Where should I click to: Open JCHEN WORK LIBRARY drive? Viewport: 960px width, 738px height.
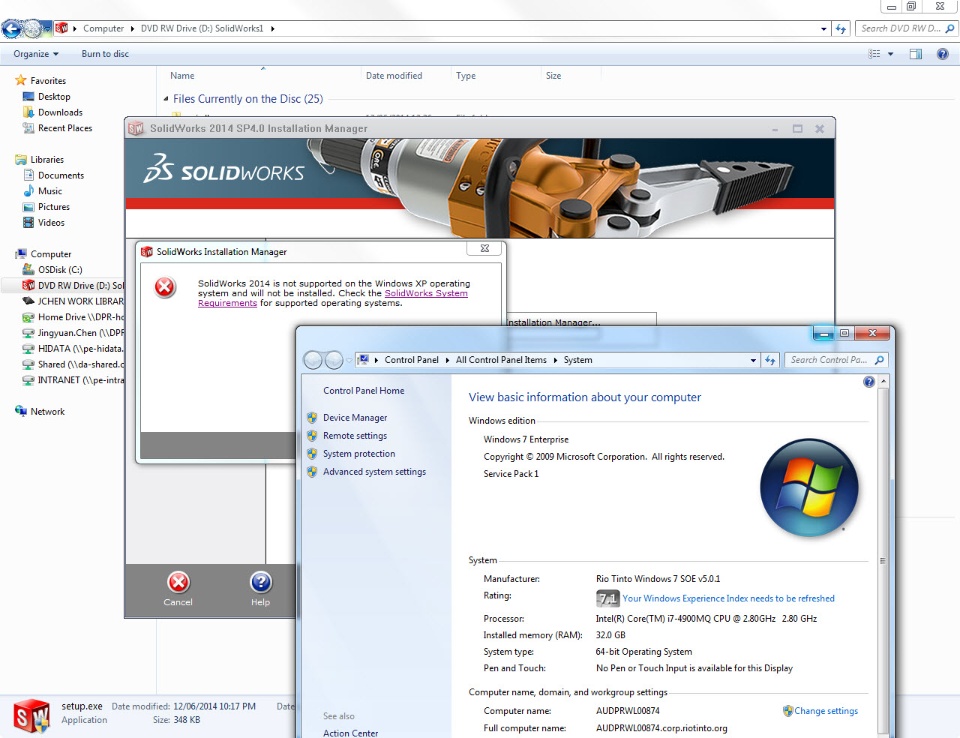click(x=72, y=301)
